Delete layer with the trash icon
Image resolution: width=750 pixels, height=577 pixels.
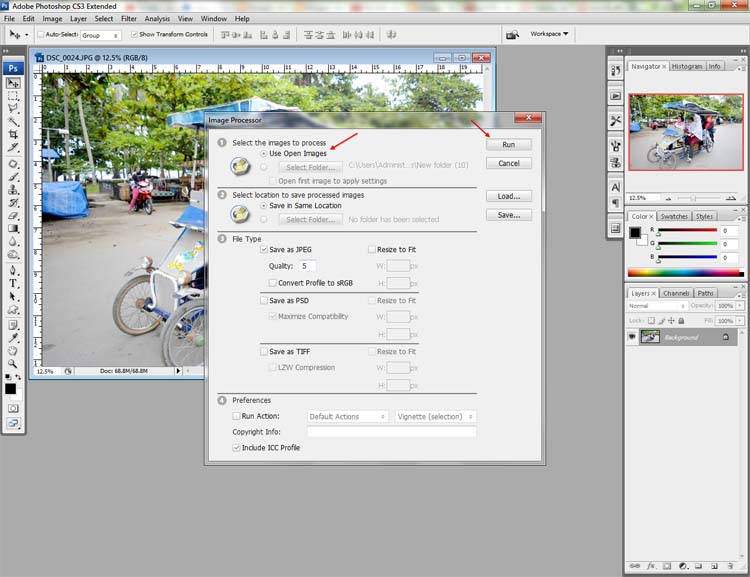click(x=730, y=566)
